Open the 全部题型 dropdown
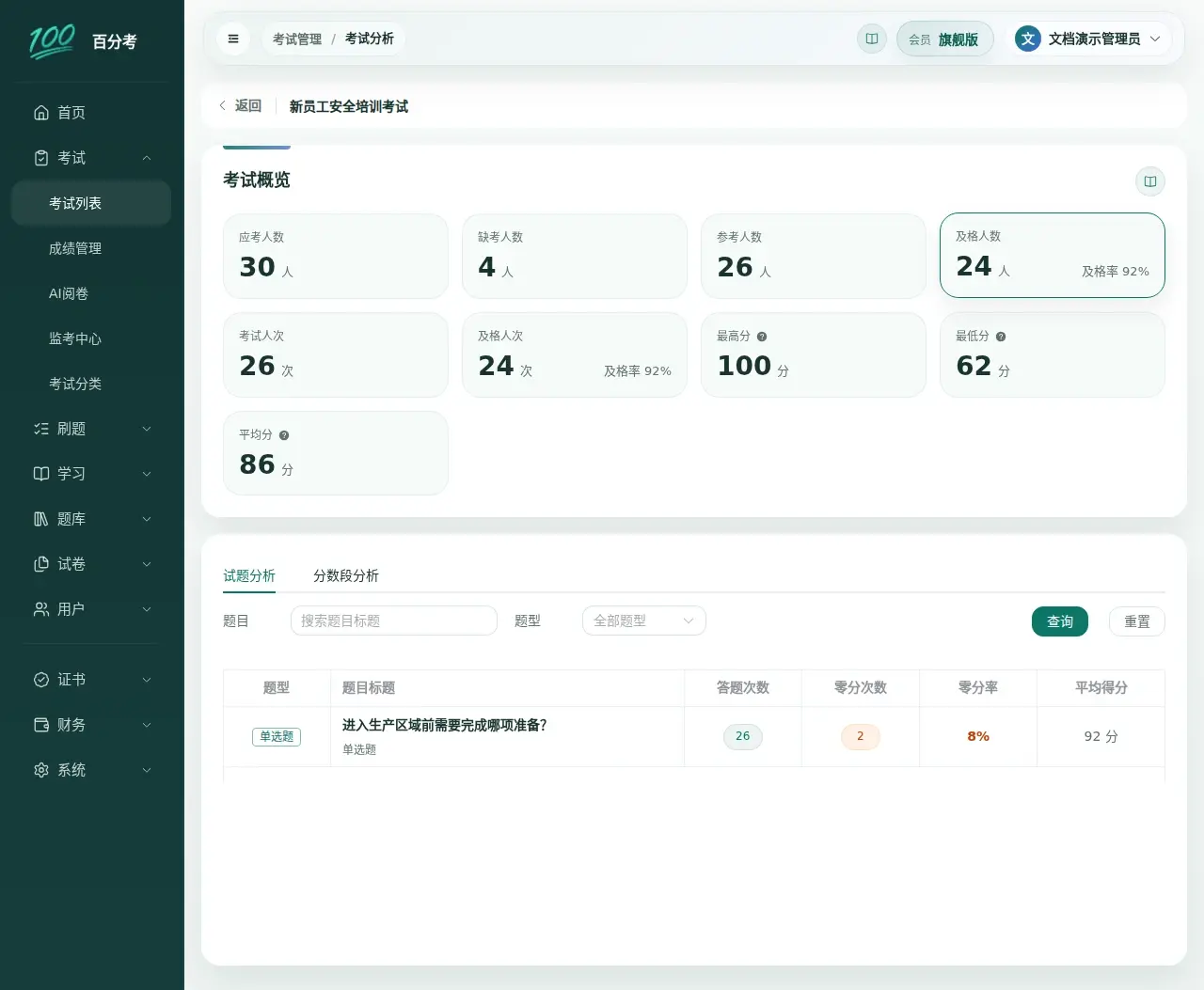The image size is (1204, 990). [644, 621]
